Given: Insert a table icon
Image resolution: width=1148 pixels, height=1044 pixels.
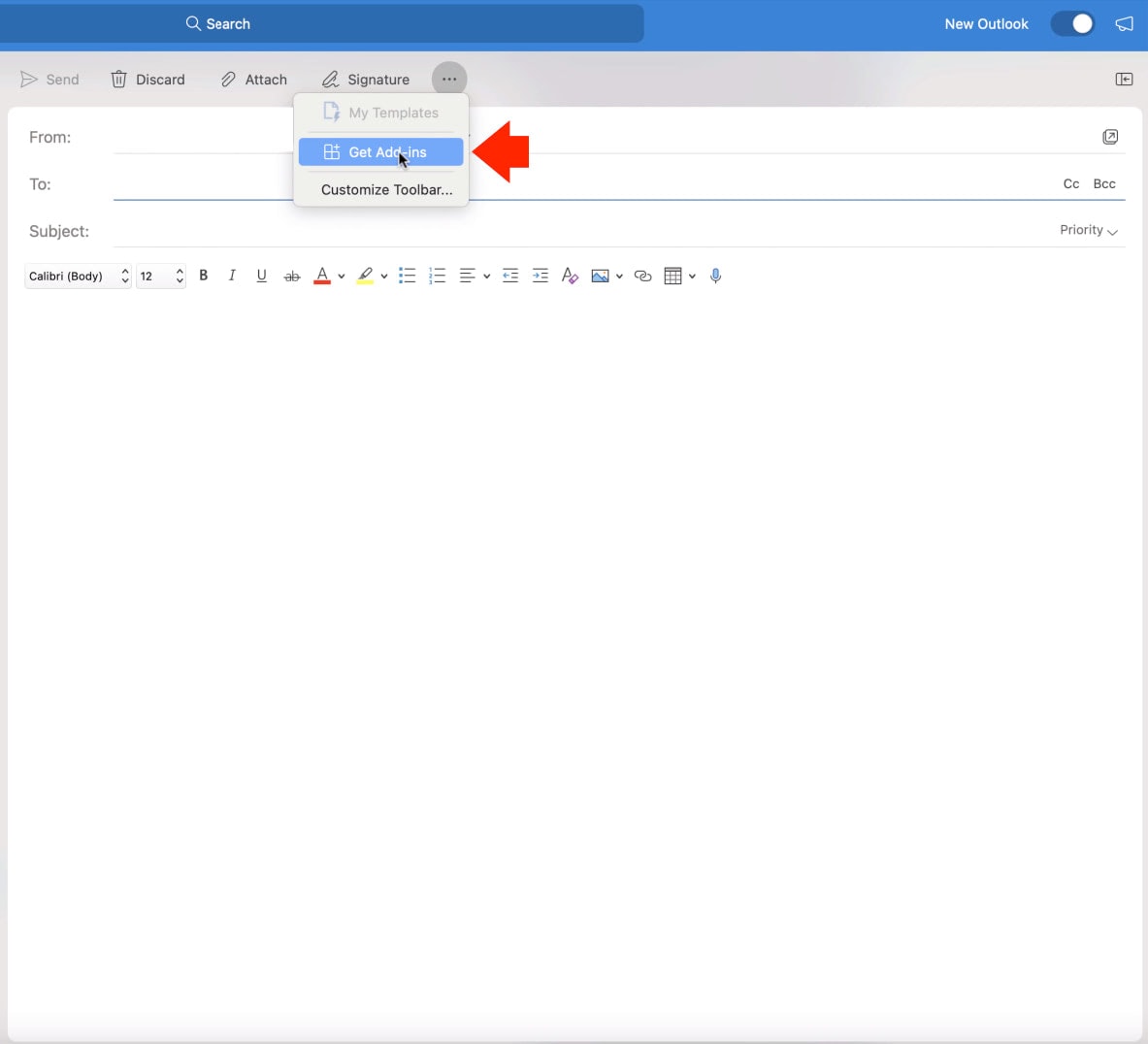Looking at the screenshot, I should pyautogui.click(x=672, y=276).
